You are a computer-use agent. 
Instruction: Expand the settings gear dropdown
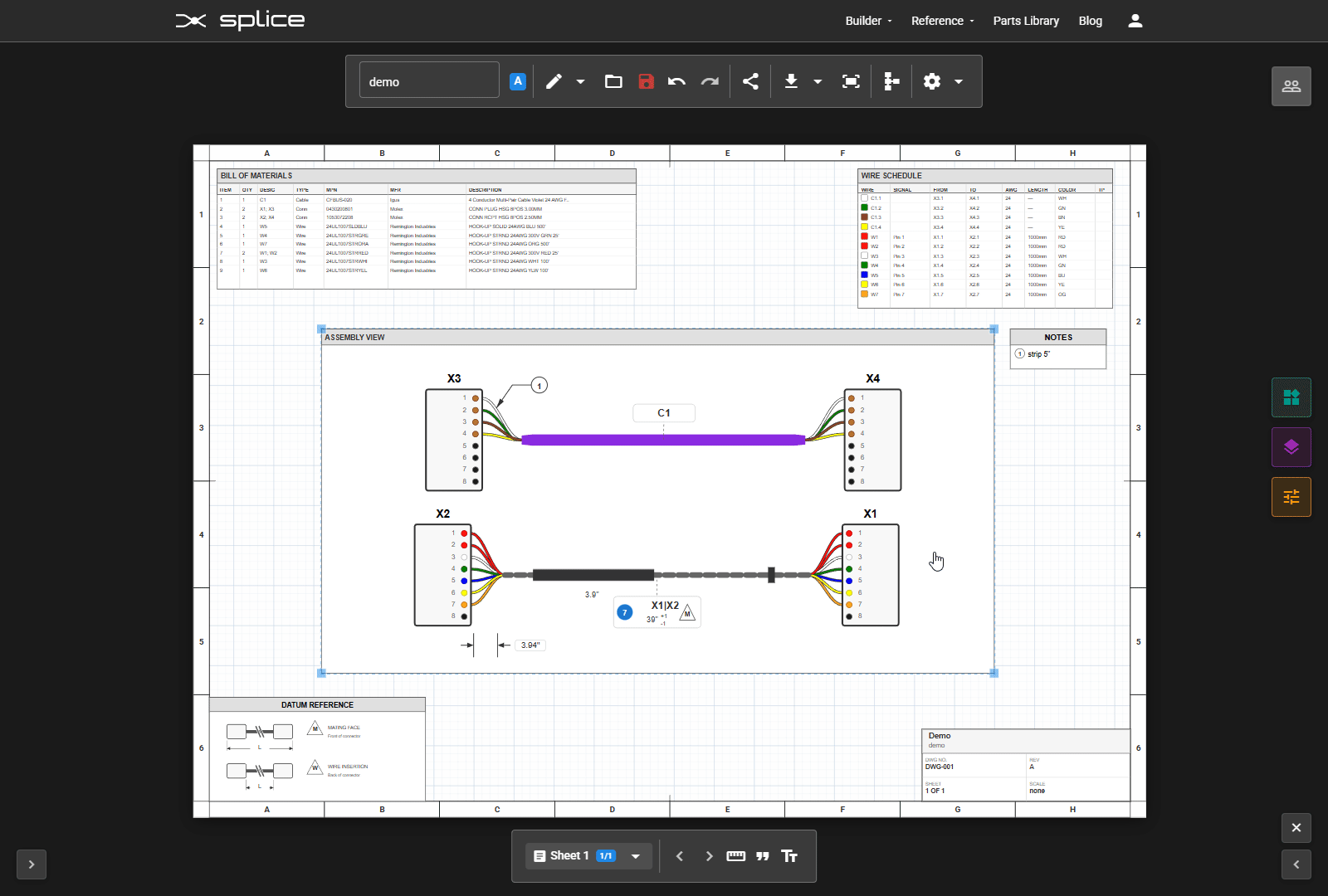tap(959, 80)
